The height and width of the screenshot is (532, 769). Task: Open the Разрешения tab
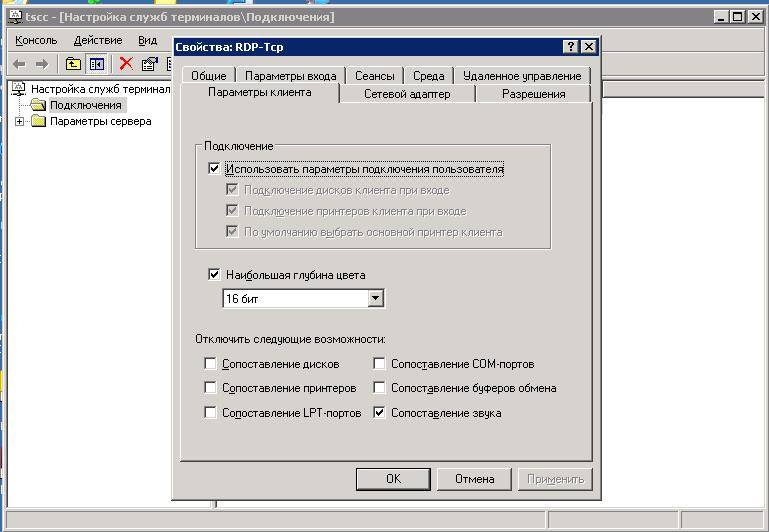pyautogui.click(x=534, y=94)
